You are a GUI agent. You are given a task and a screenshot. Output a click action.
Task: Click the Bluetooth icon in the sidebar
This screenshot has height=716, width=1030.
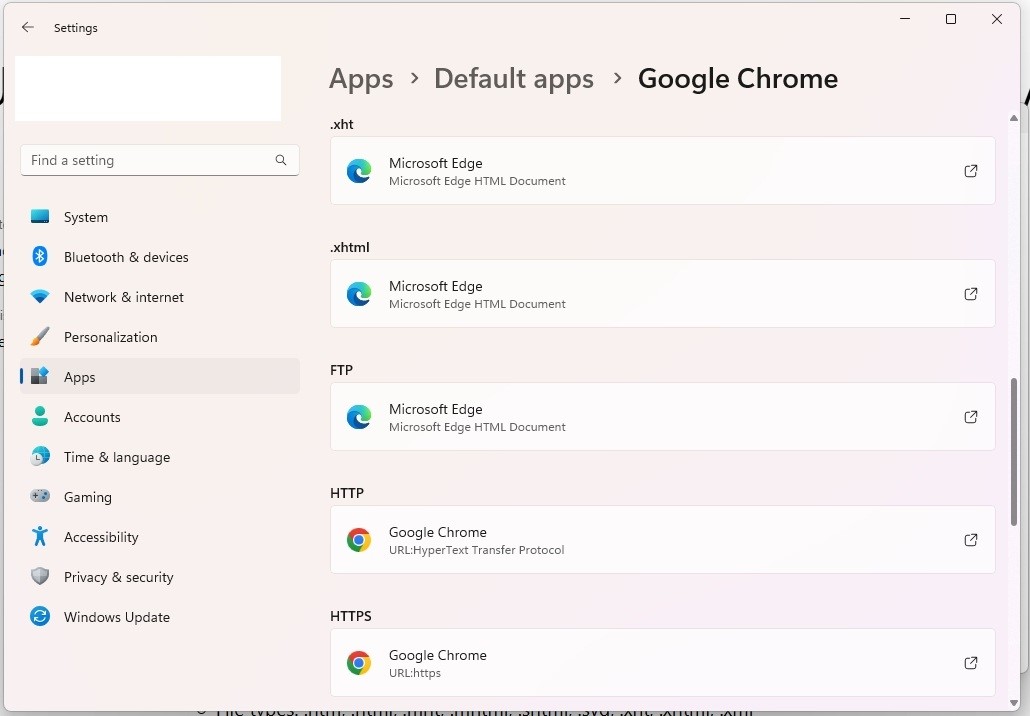pos(40,256)
